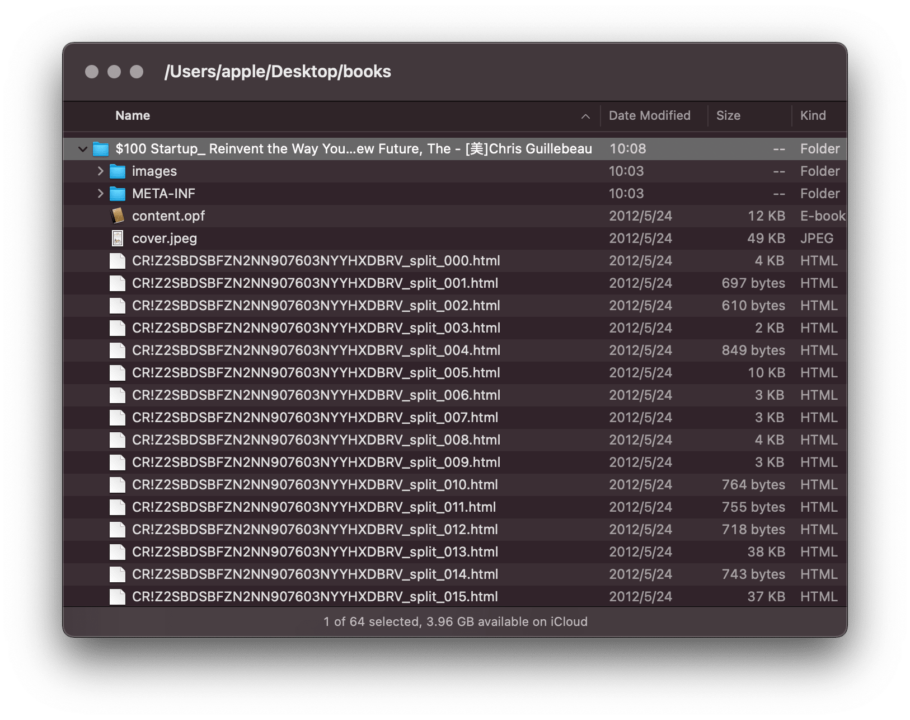Click the window title path /Users/apple/Desktop/books
910x720 pixels.
coord(277,71)
